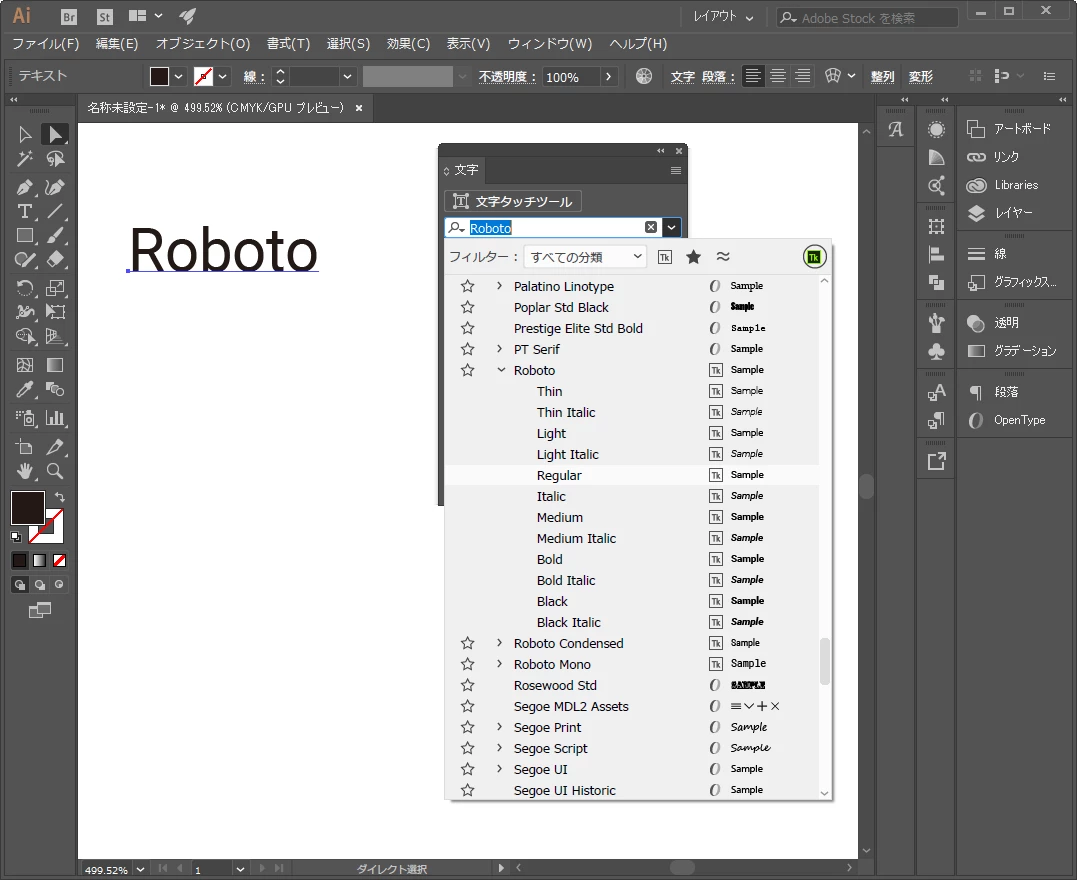Favorite the Poplar Std Black star

pyautogui.click(x=468, y=307)
